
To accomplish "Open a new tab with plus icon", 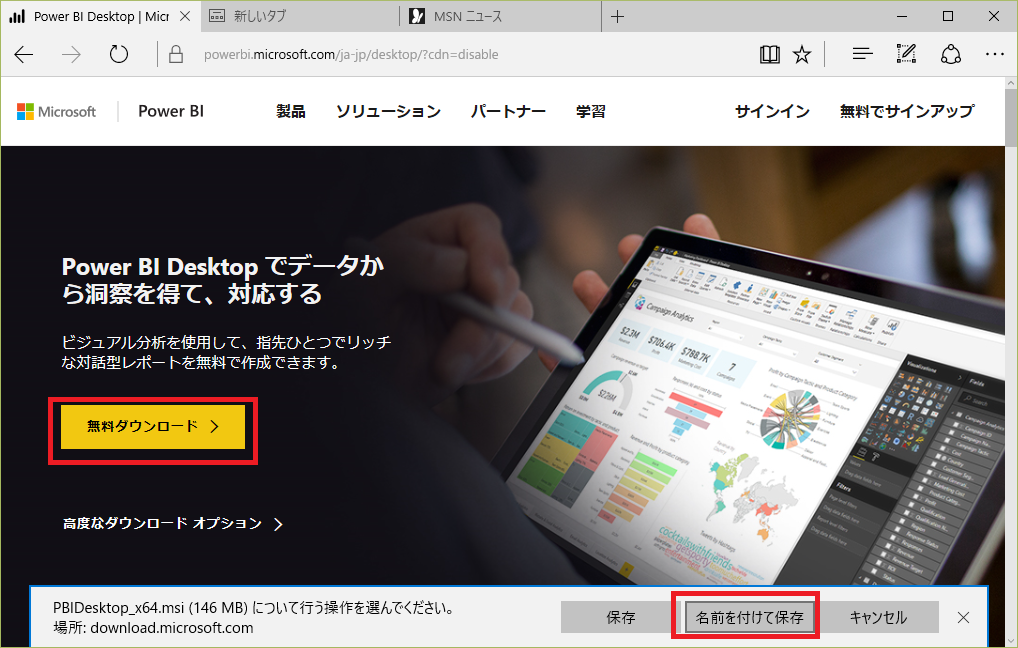I will [617, 17].
